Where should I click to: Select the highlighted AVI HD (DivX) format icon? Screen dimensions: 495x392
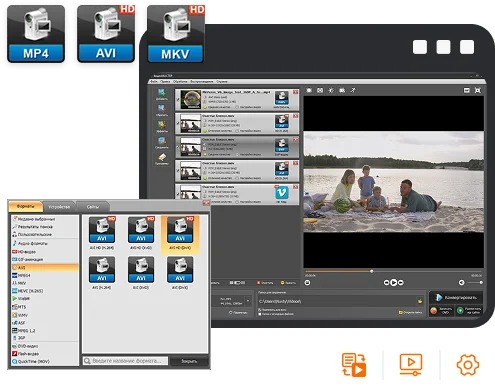click(180, 230)
